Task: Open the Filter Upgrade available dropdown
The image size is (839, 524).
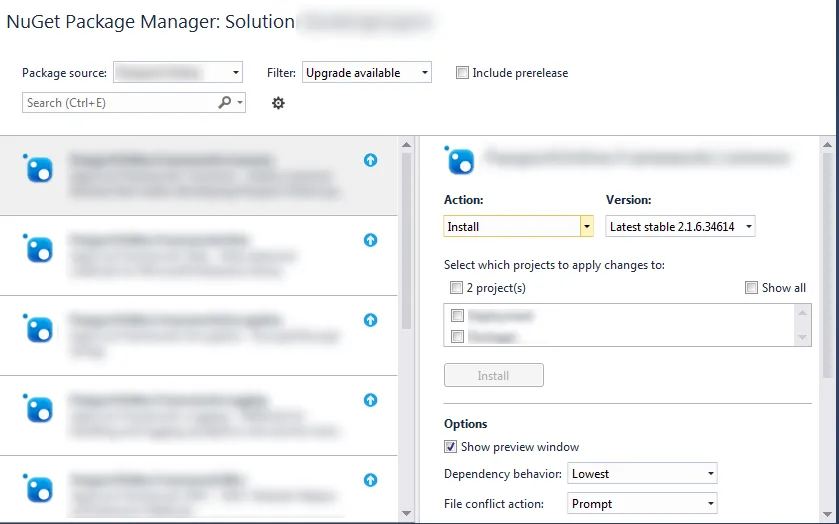Action: [367, 72]
